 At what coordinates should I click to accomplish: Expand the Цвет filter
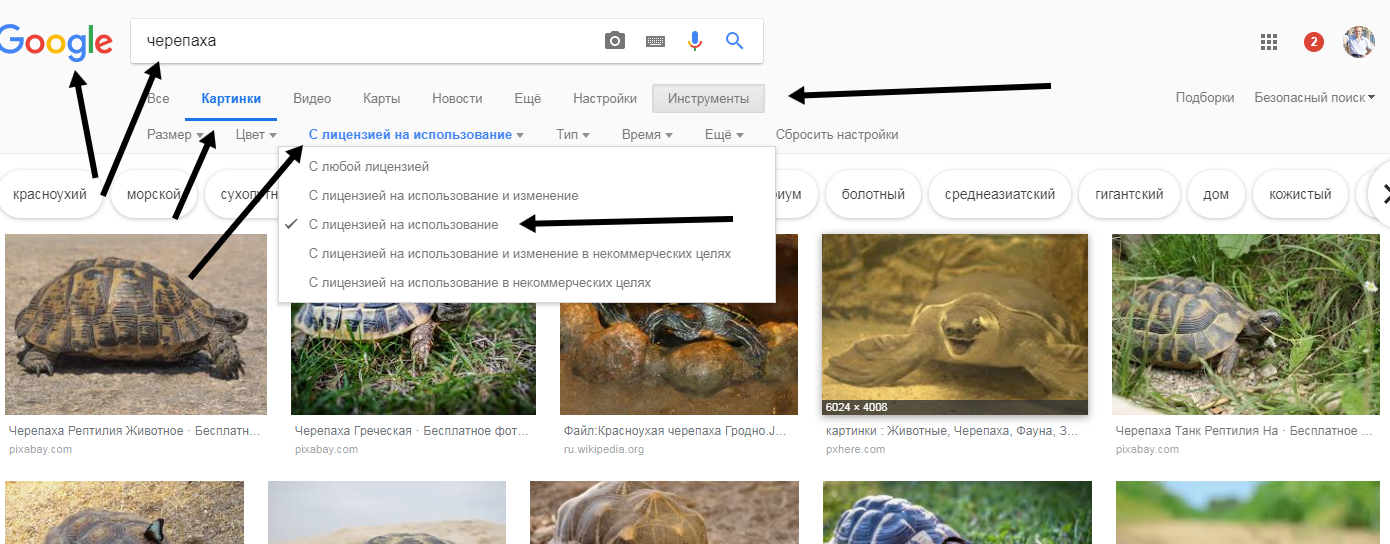point(256,134)
